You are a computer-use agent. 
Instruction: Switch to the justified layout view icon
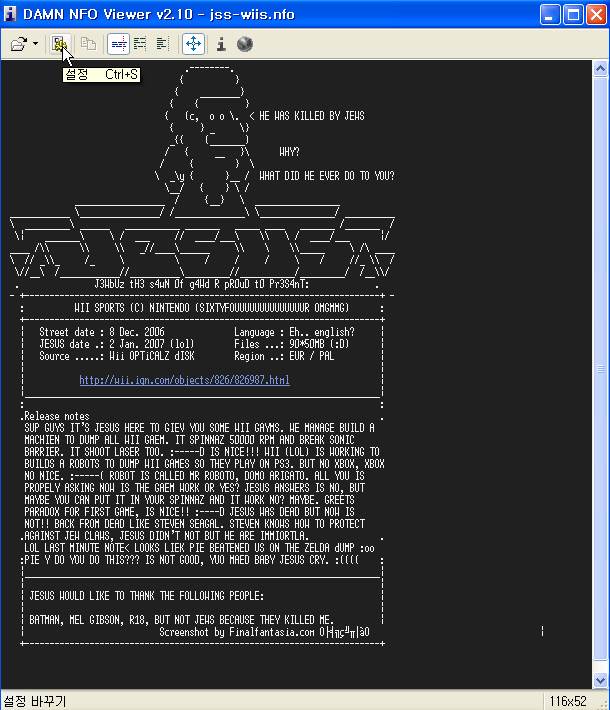pyautogui.click(x=140, y=44)
